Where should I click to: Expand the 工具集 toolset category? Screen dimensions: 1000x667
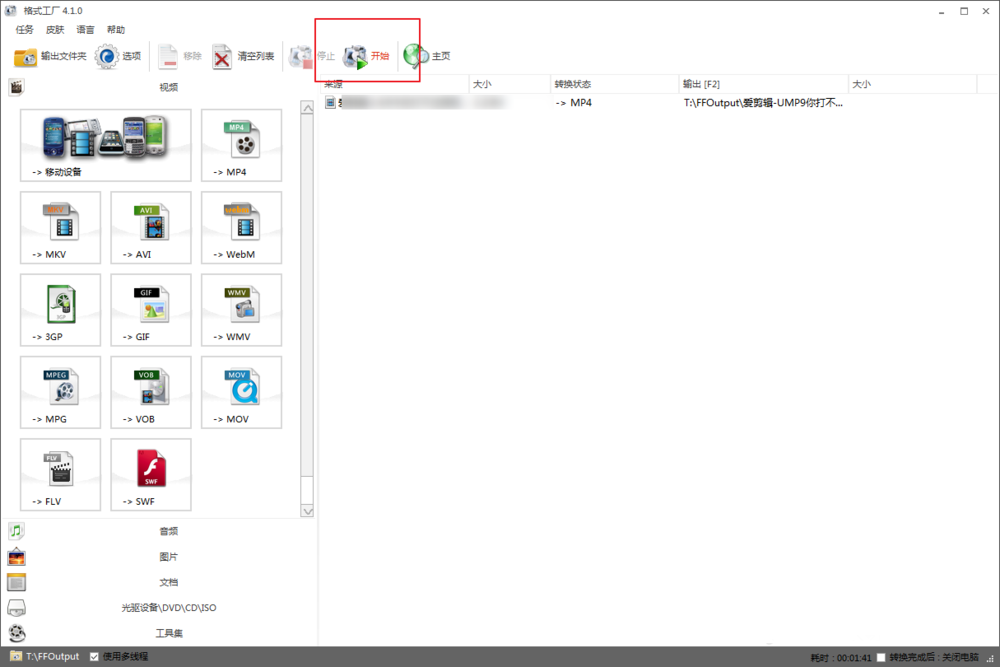point(168,633)
